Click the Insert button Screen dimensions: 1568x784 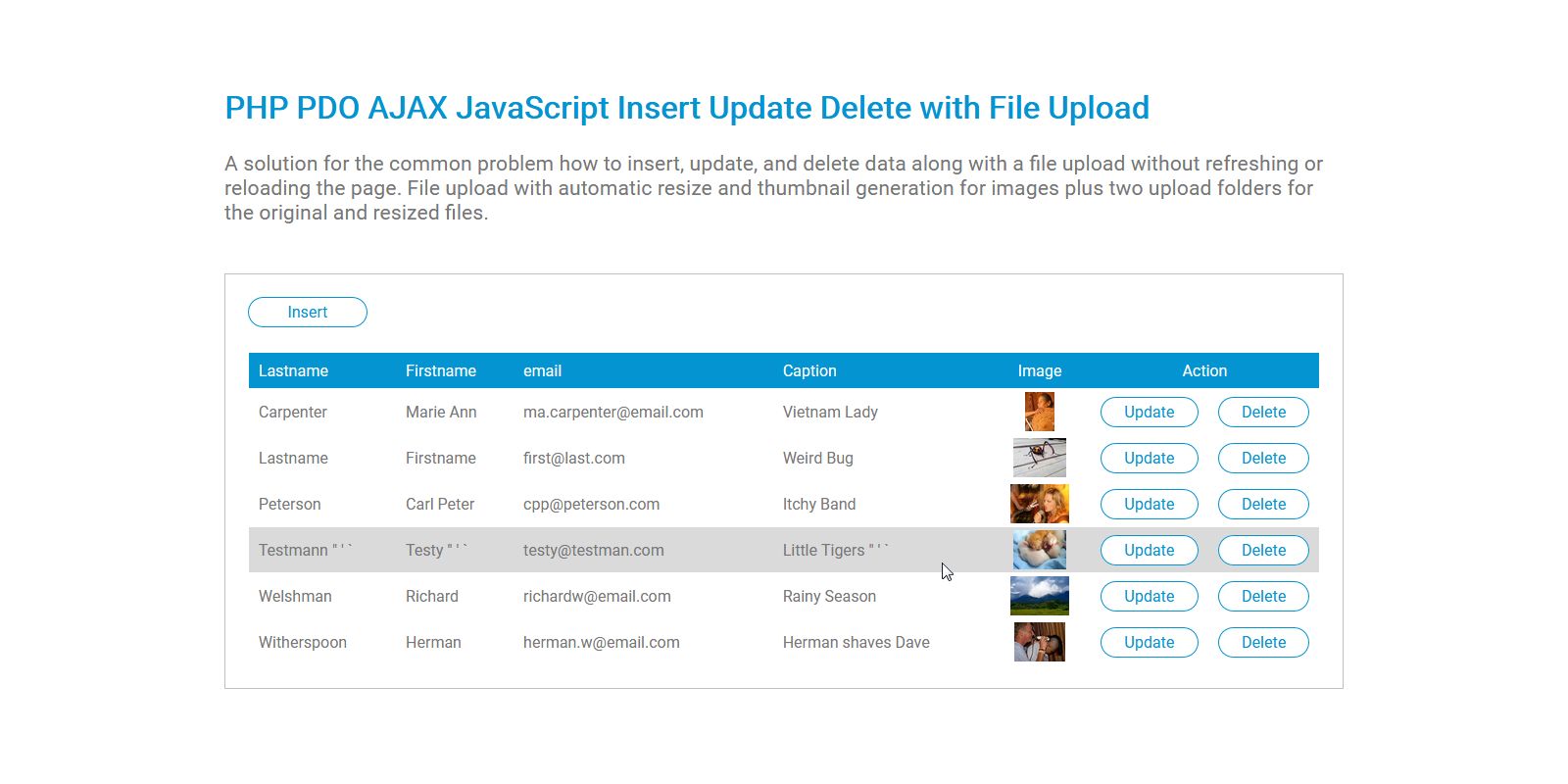pyautogui.click(x=308, y=313)
